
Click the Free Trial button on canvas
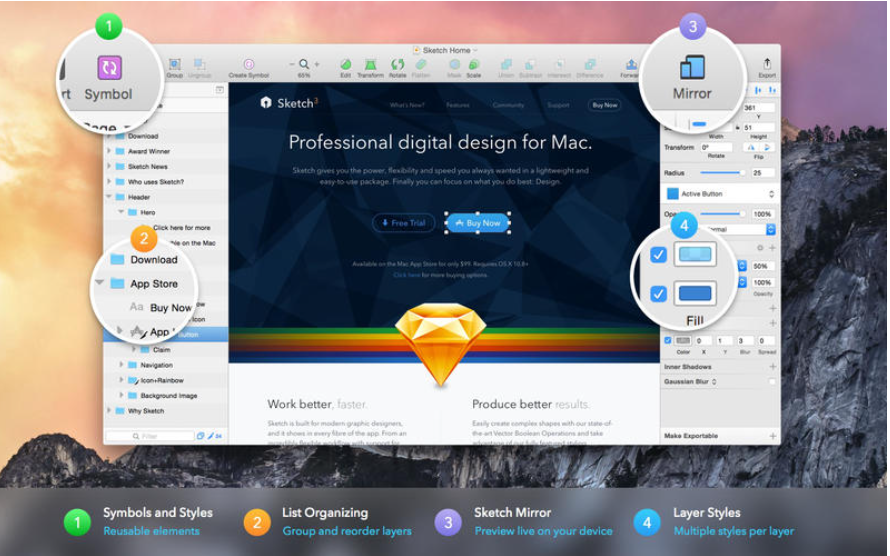[x=403, y=223]
